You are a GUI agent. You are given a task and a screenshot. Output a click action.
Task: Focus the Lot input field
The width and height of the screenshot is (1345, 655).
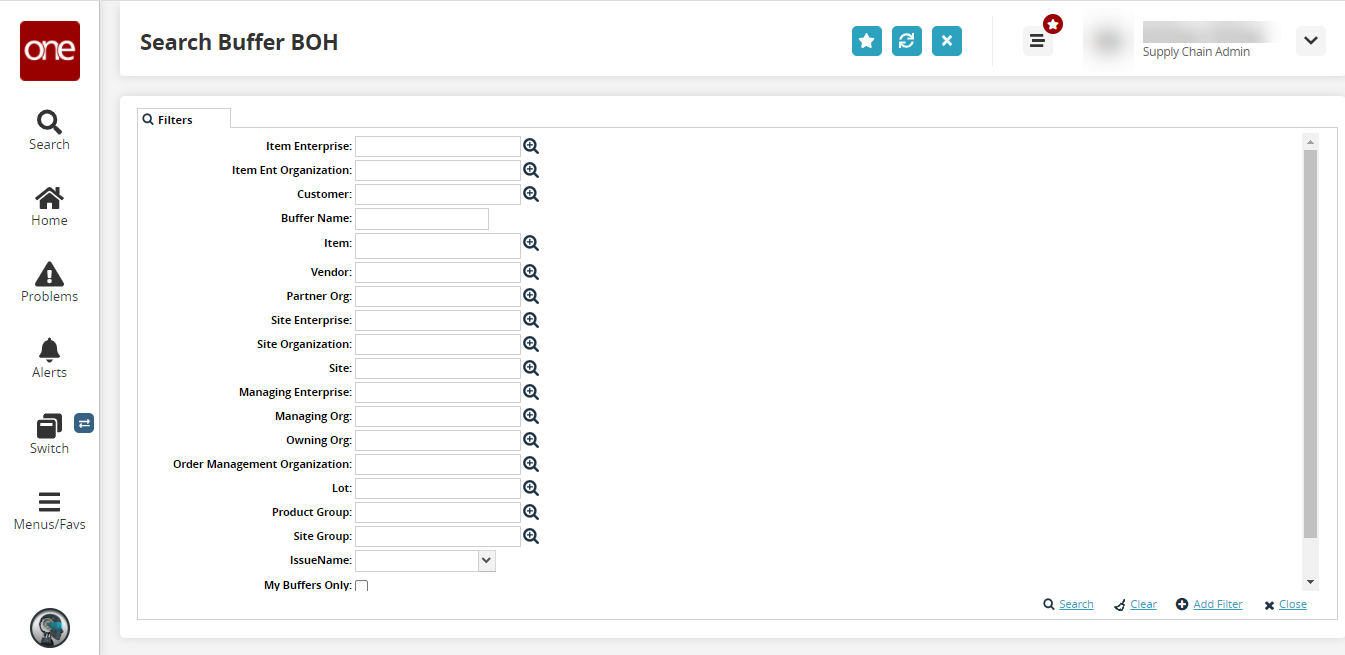coord(438,488)
